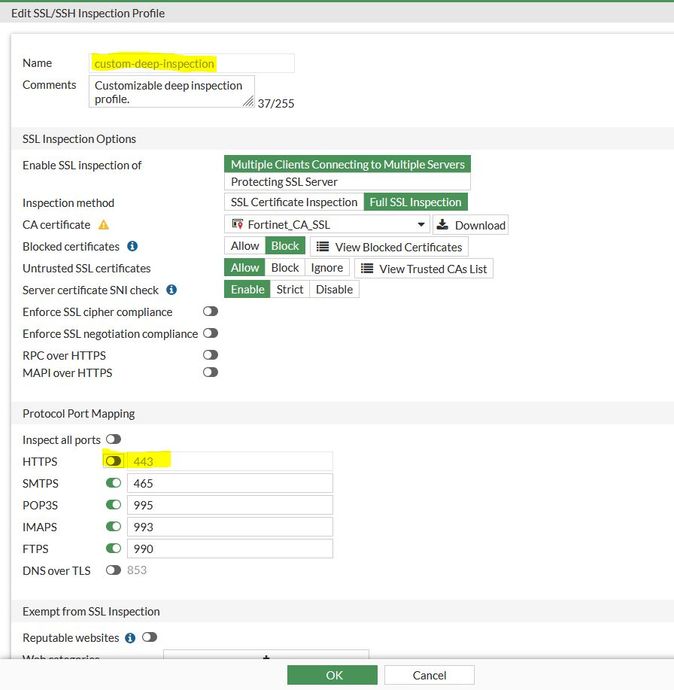Click the IMAPS port 993 field

(230, 527)
